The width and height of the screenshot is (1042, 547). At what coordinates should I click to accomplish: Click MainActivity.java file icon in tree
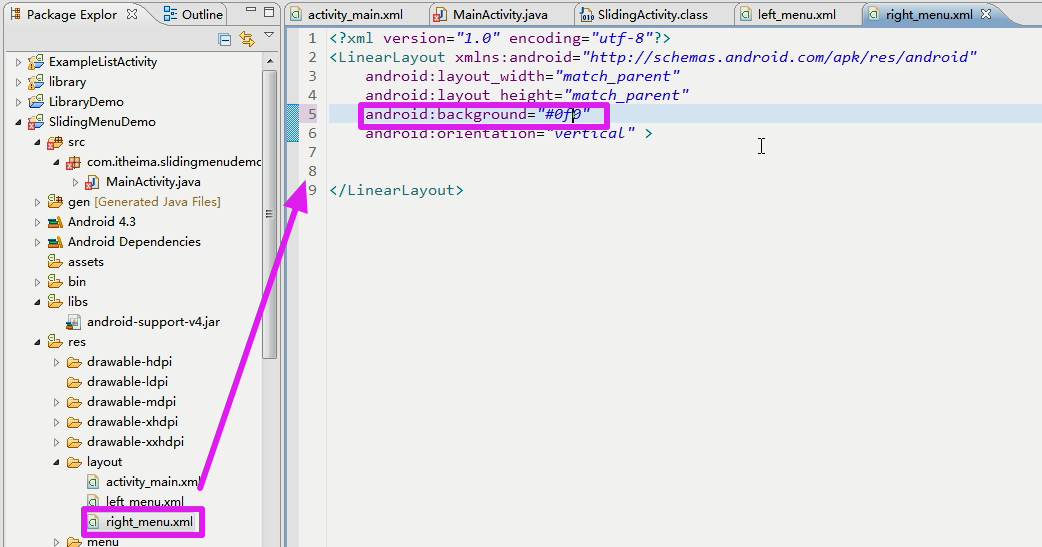click(93, 182)
